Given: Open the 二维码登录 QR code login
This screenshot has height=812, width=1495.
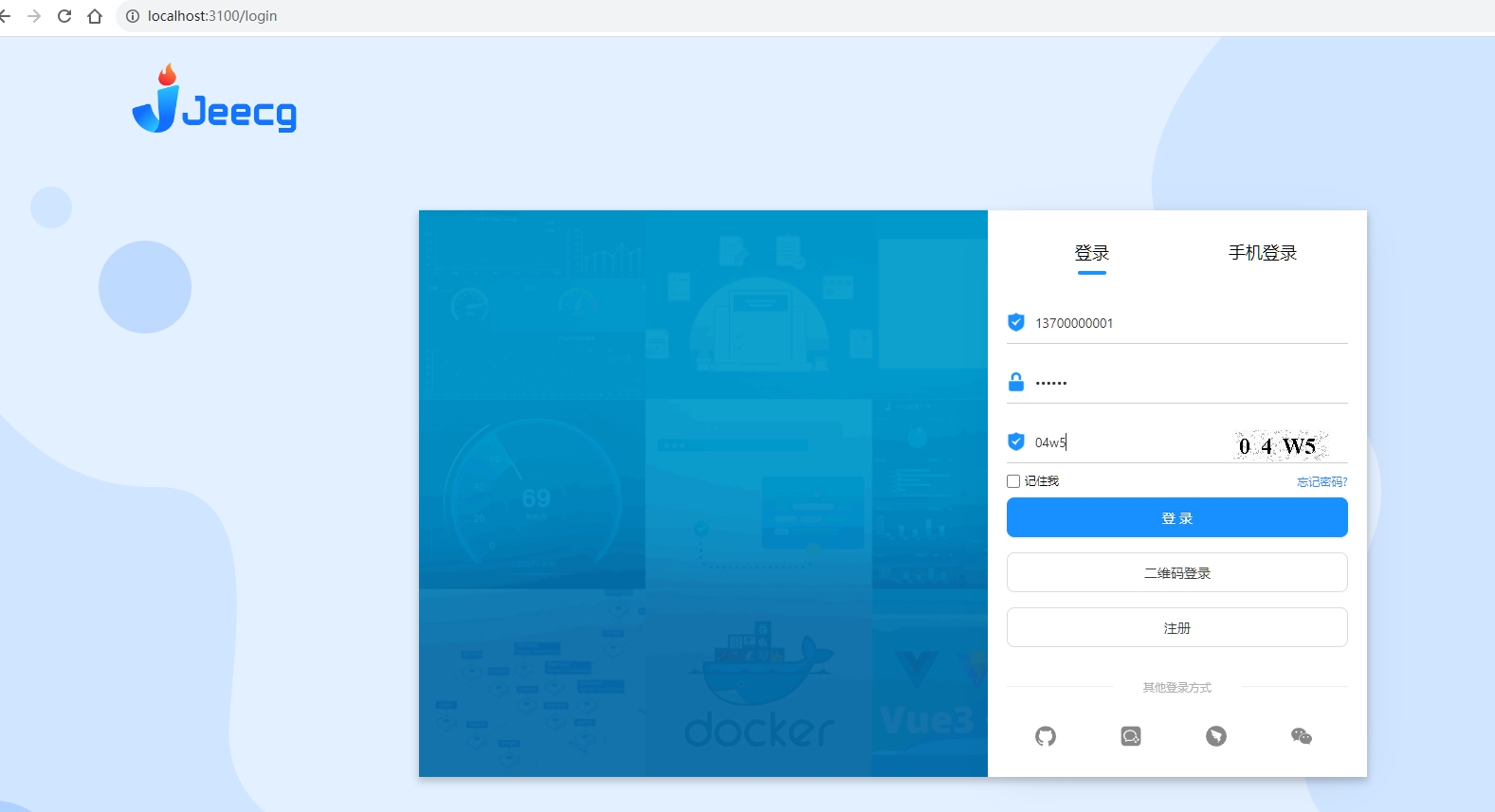Looking at the screenshot, I should click(1176, 573).
